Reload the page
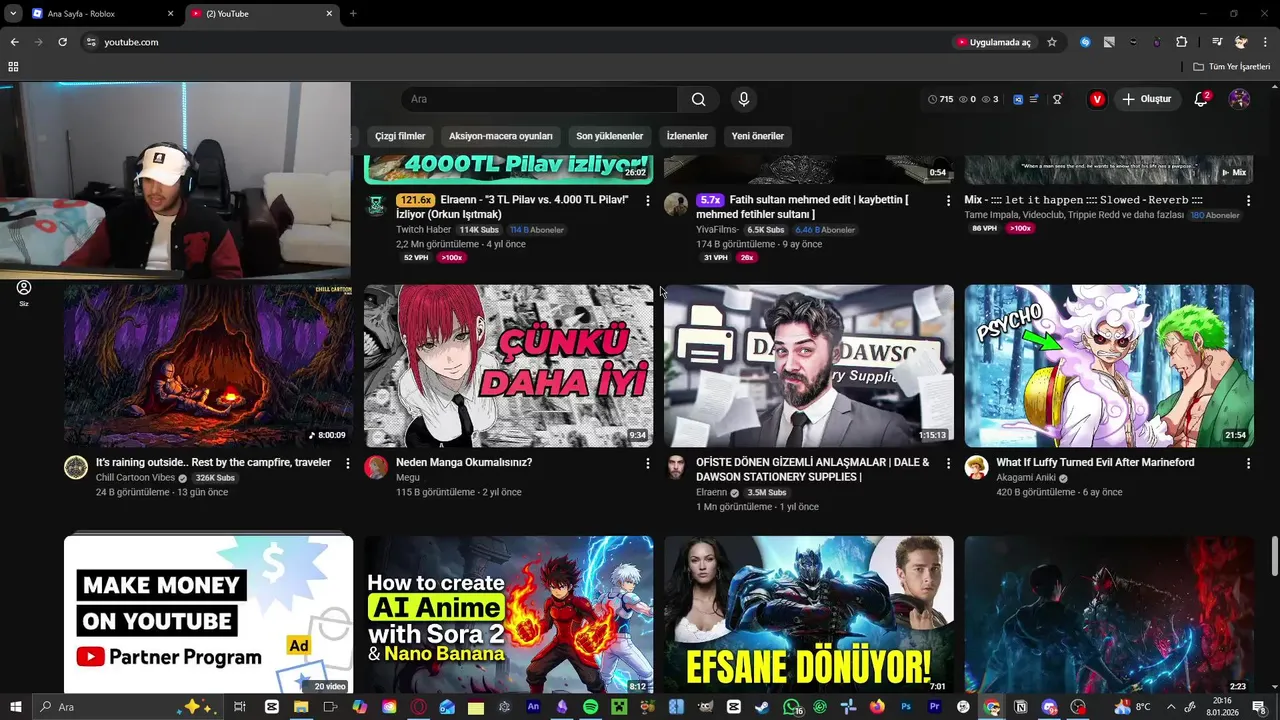 (62, 42)
